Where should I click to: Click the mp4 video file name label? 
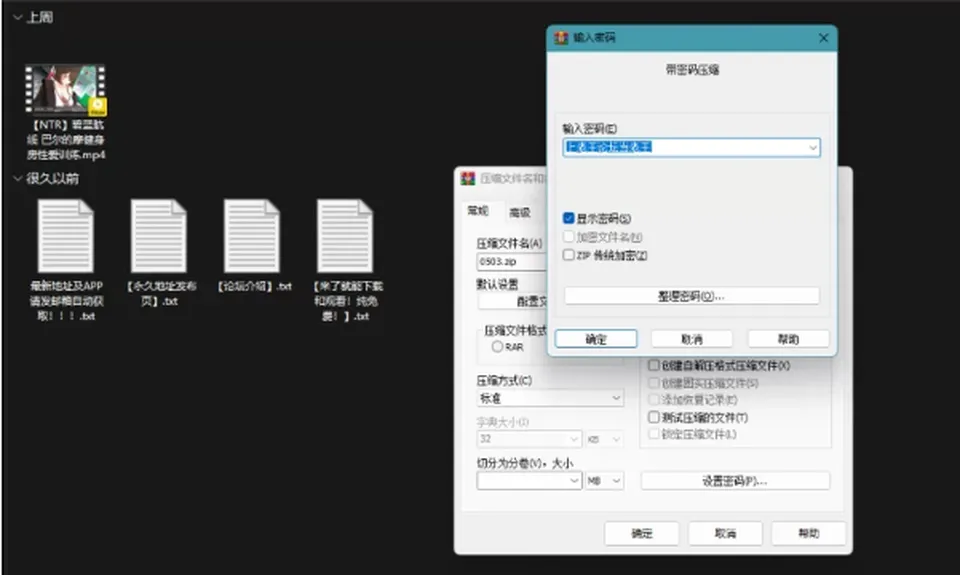coord(66,140)
